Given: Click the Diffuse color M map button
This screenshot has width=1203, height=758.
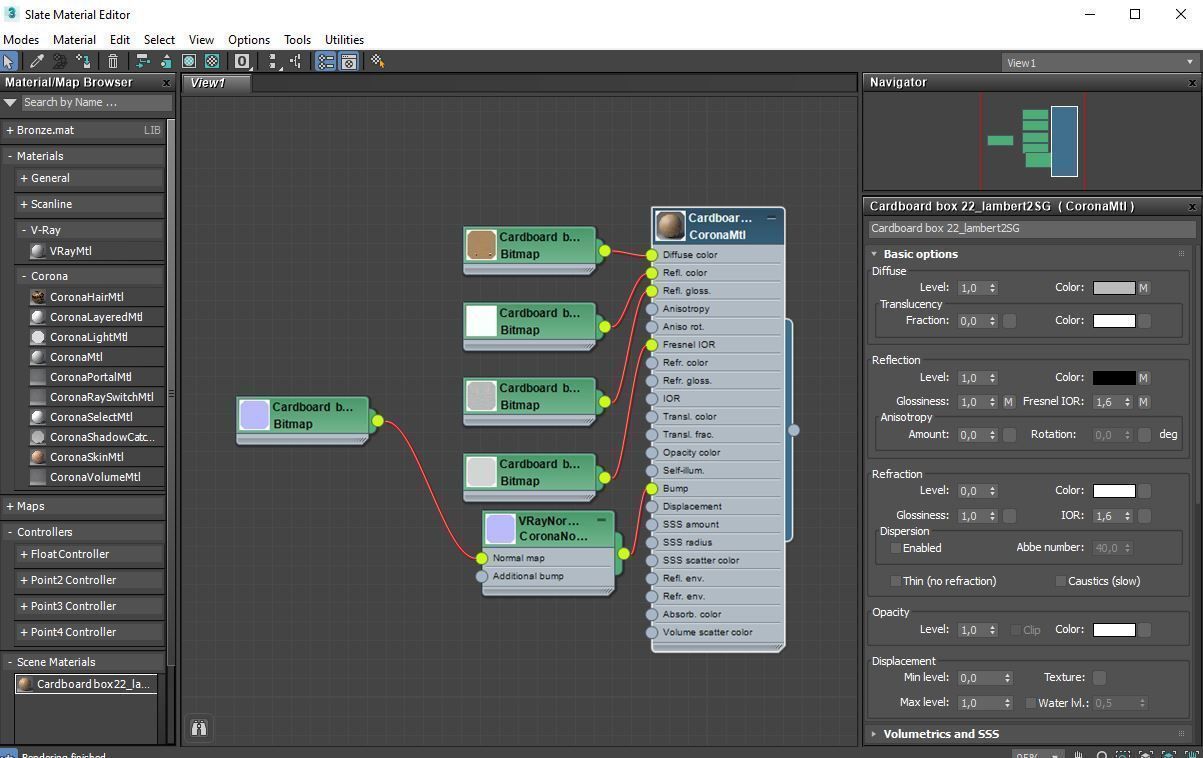Looking at the screenshot, I should coord(1143,288).
